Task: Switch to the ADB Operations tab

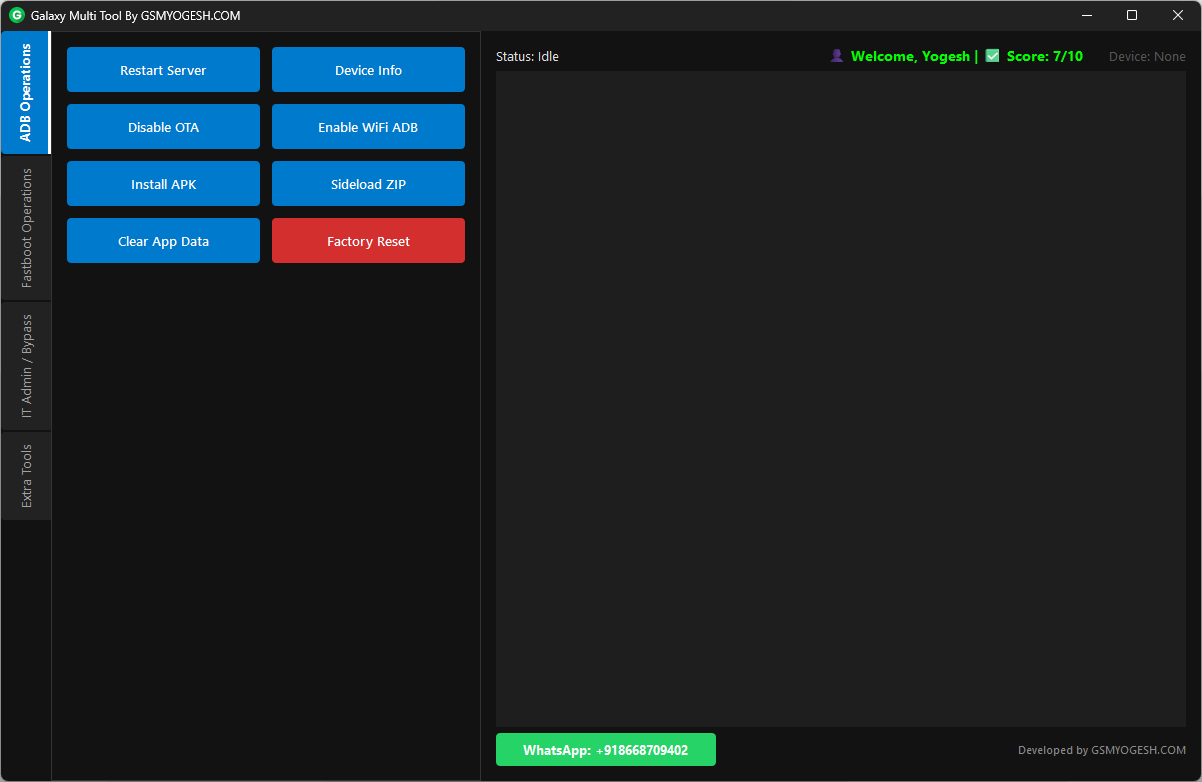Action: pyautogui.click(x=26, y=93)
